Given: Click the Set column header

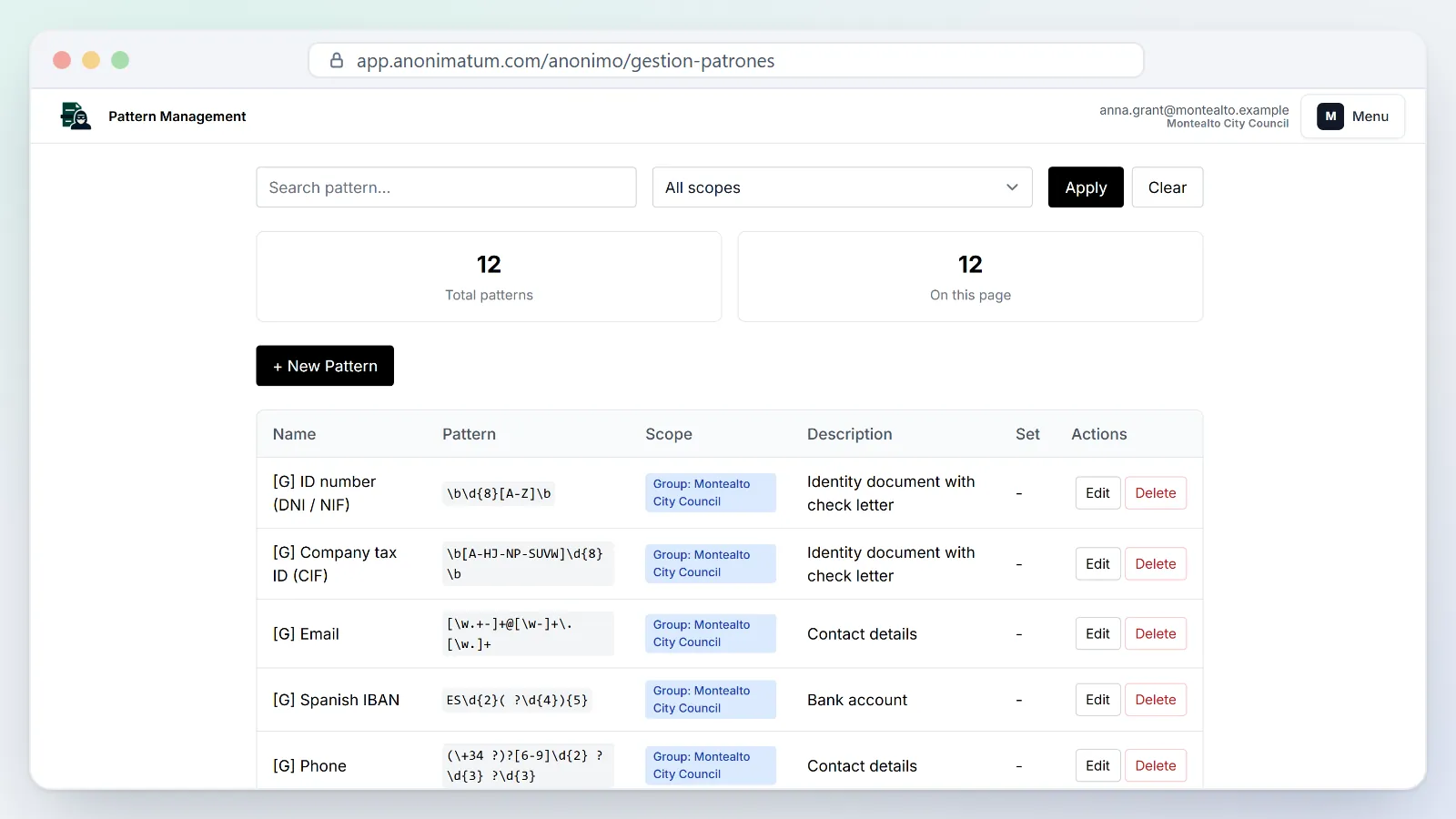Looking at the screenshot, I should click(x=1027, y=434).
